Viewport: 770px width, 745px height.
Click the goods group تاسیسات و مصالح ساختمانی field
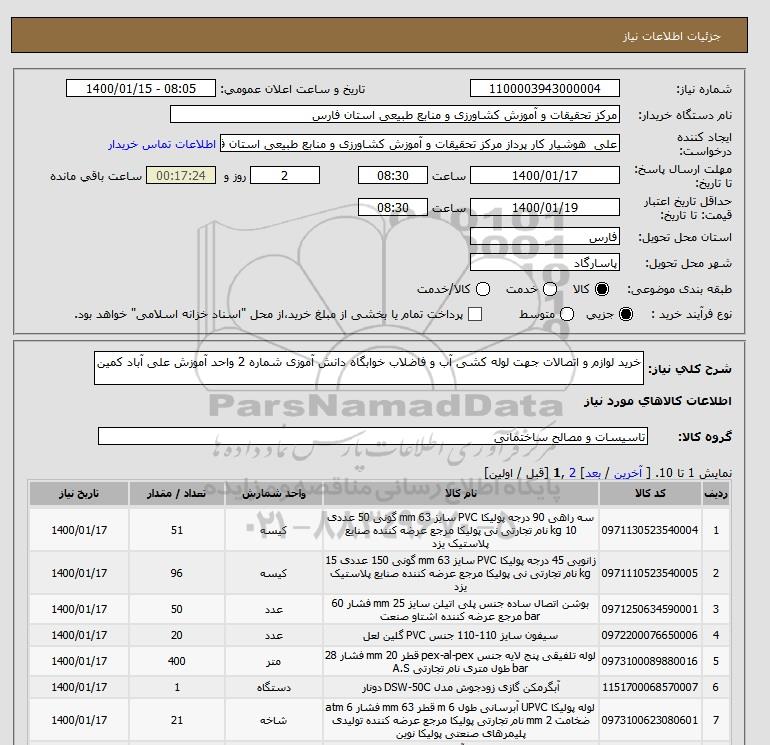373,436
